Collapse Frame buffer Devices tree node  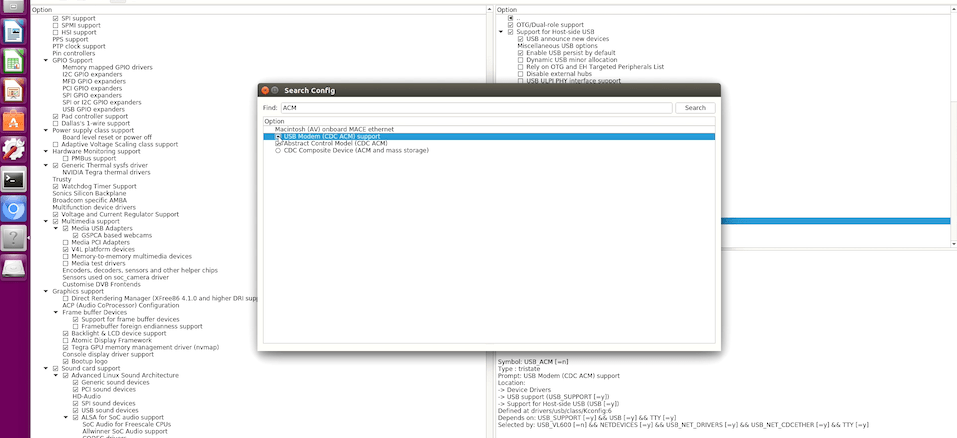click(56, 312)
